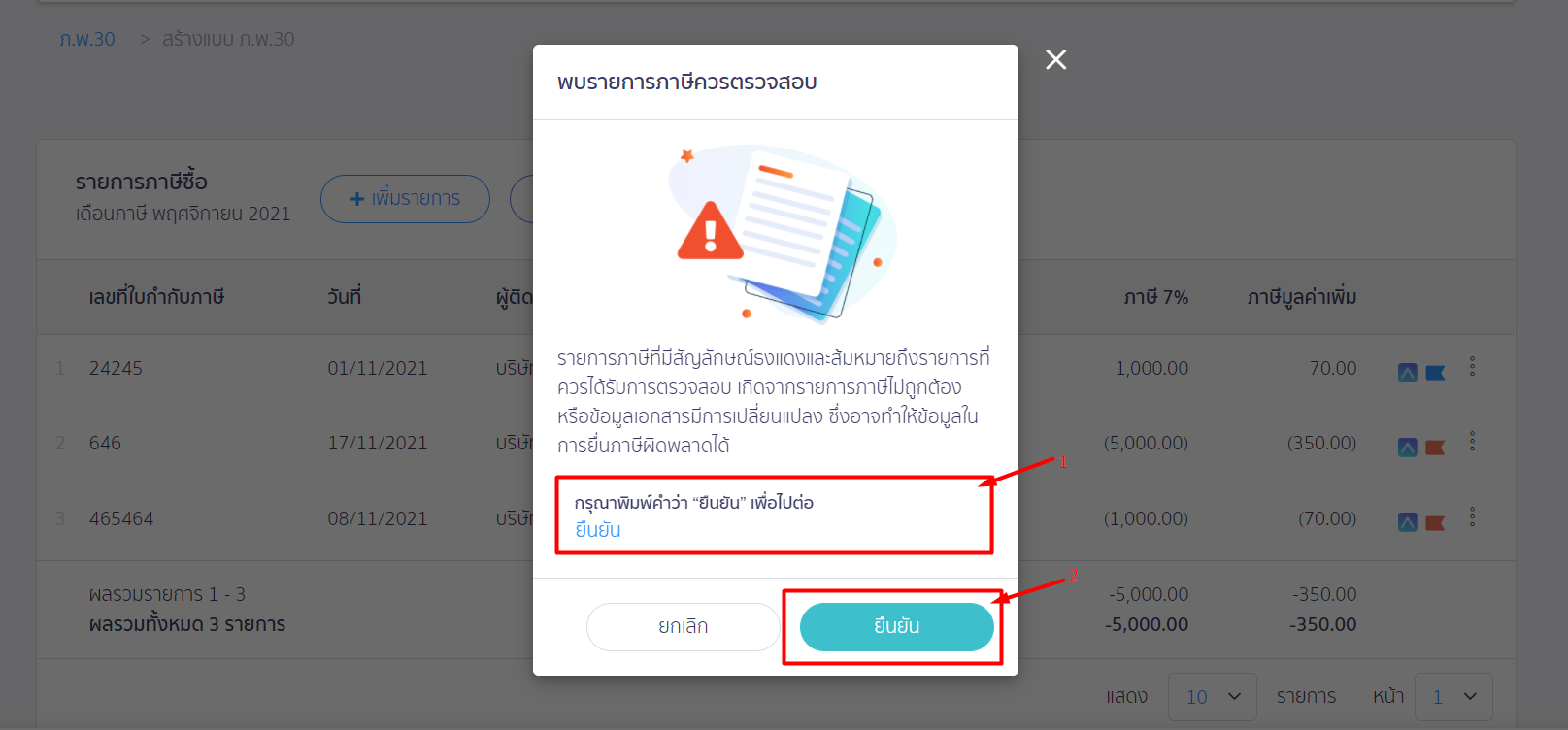Click the blue icon in row 646
Screen dimensions: 1568x730
click(x=1407, y=447)
